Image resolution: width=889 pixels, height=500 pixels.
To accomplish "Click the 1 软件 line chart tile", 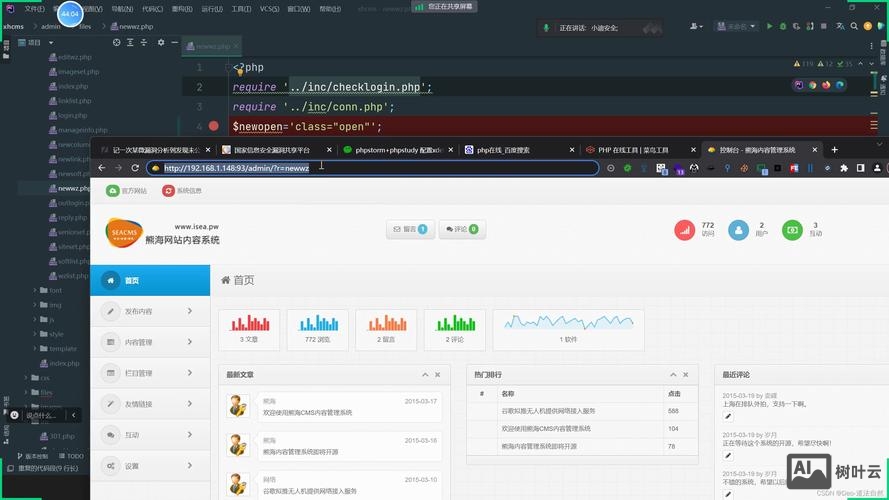I will click(x=568, y=329).
